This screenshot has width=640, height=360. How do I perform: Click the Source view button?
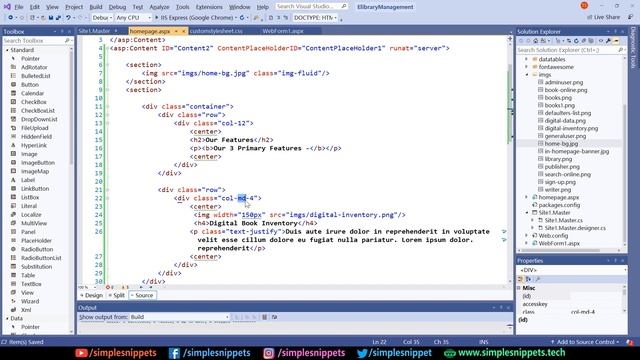[x=142, y=295]
